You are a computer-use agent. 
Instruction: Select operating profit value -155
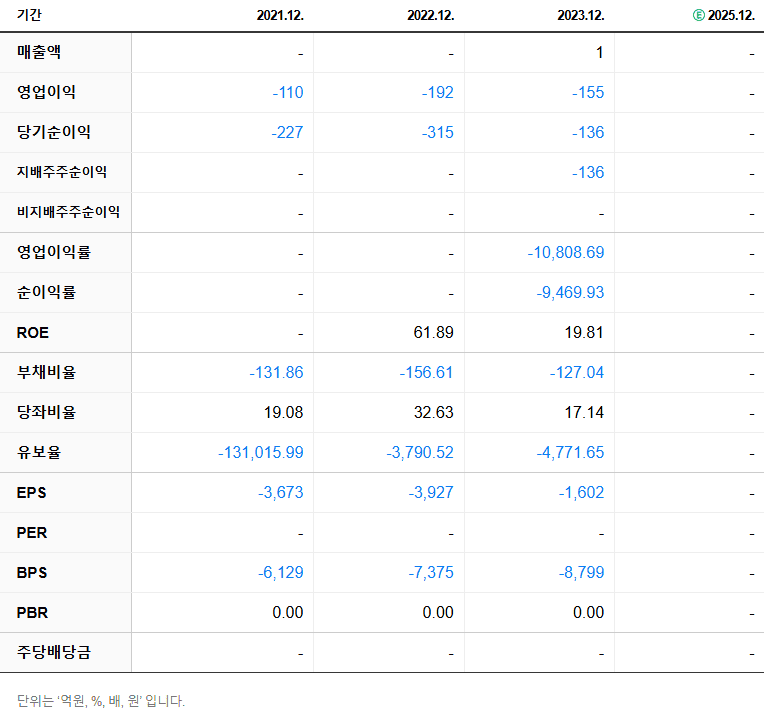[x=588, y=92]
